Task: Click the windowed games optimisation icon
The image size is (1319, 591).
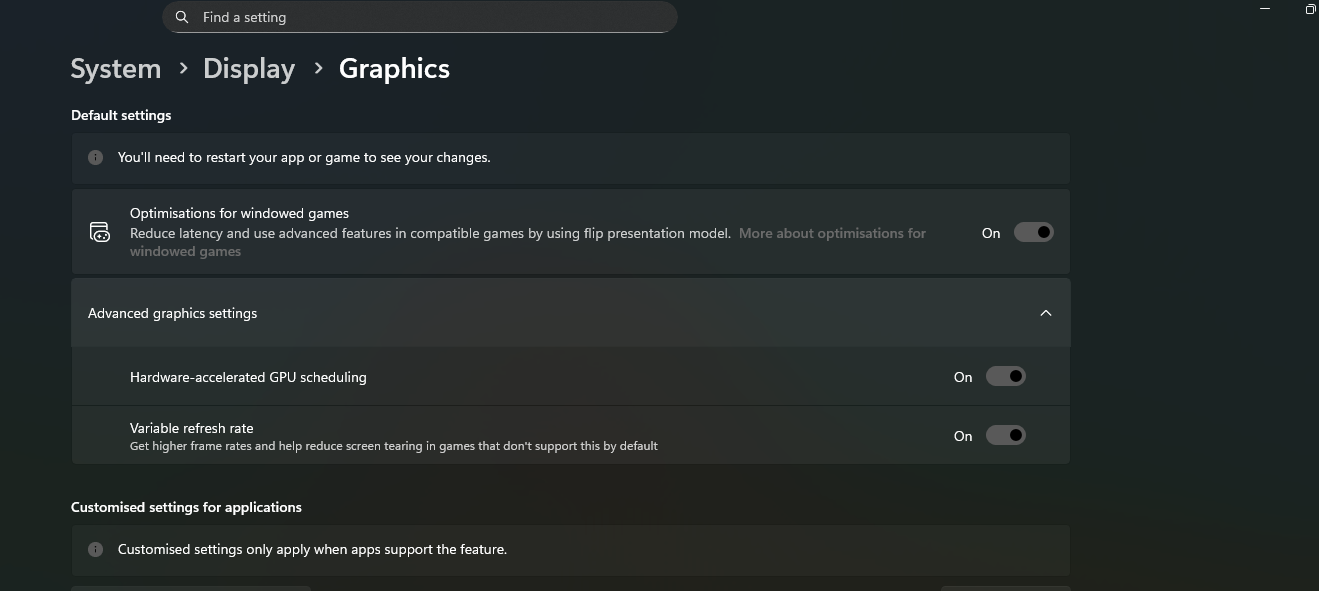Action: [100, 232]
